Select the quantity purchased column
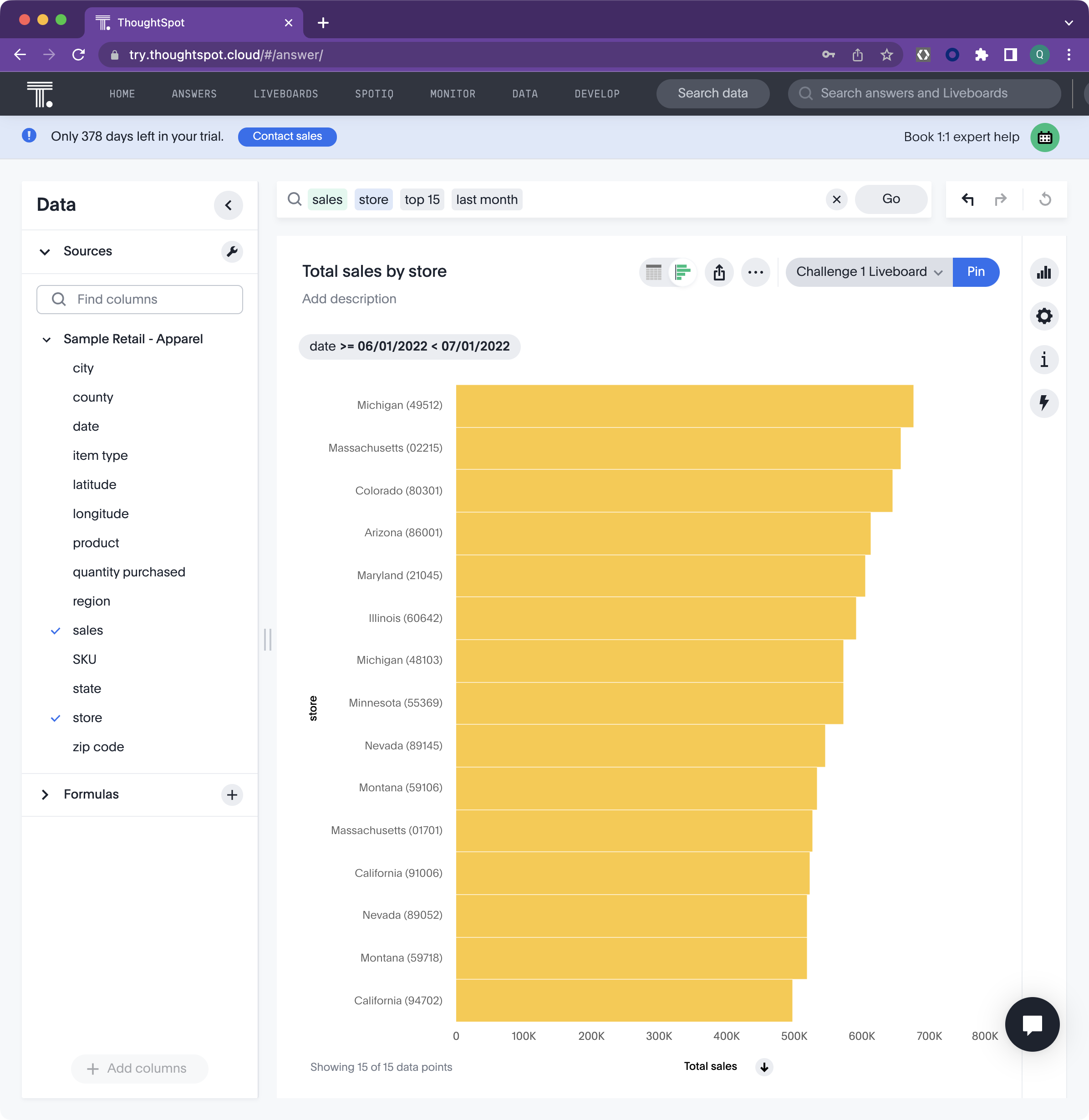The height and width of the screenshot is (1120, 1089). click(x=129, y=572)
